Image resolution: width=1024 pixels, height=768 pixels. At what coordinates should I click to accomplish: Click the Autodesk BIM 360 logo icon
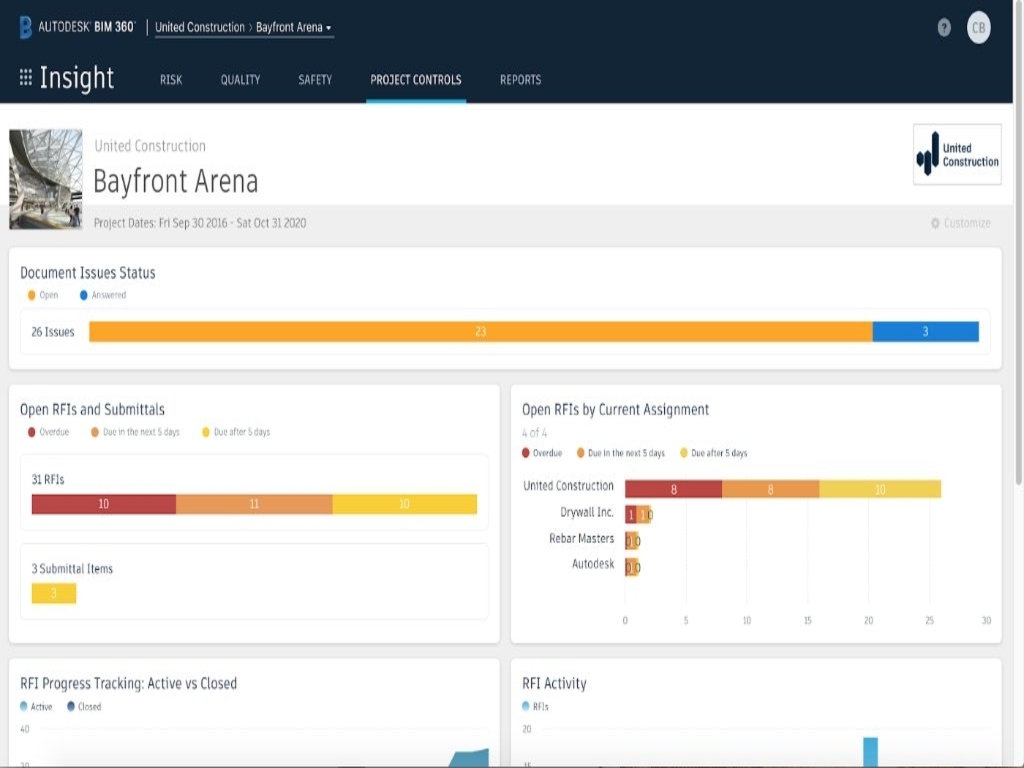pyautogui.click(x=25, y=27)
